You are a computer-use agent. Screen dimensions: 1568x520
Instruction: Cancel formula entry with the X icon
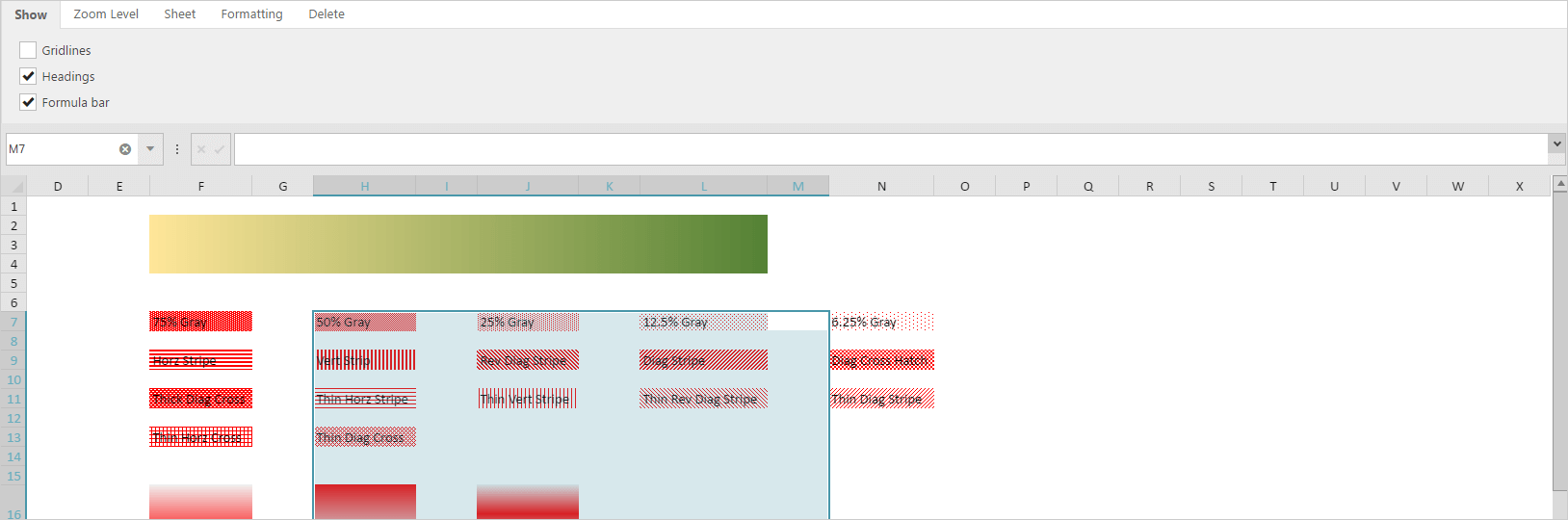(201, 149)
